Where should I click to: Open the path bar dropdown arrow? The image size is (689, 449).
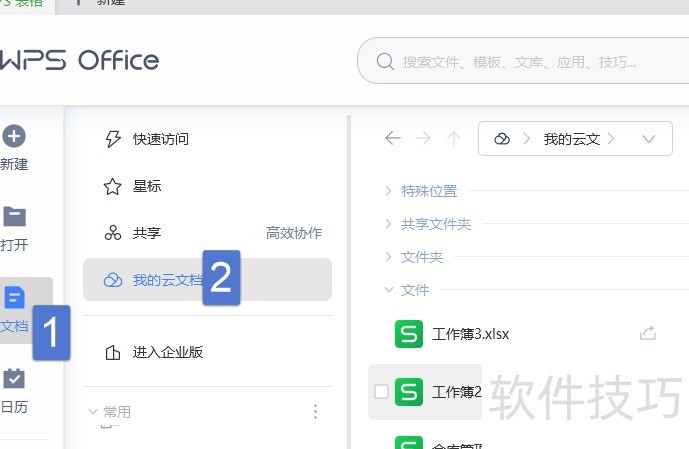(x=649, y=139)
